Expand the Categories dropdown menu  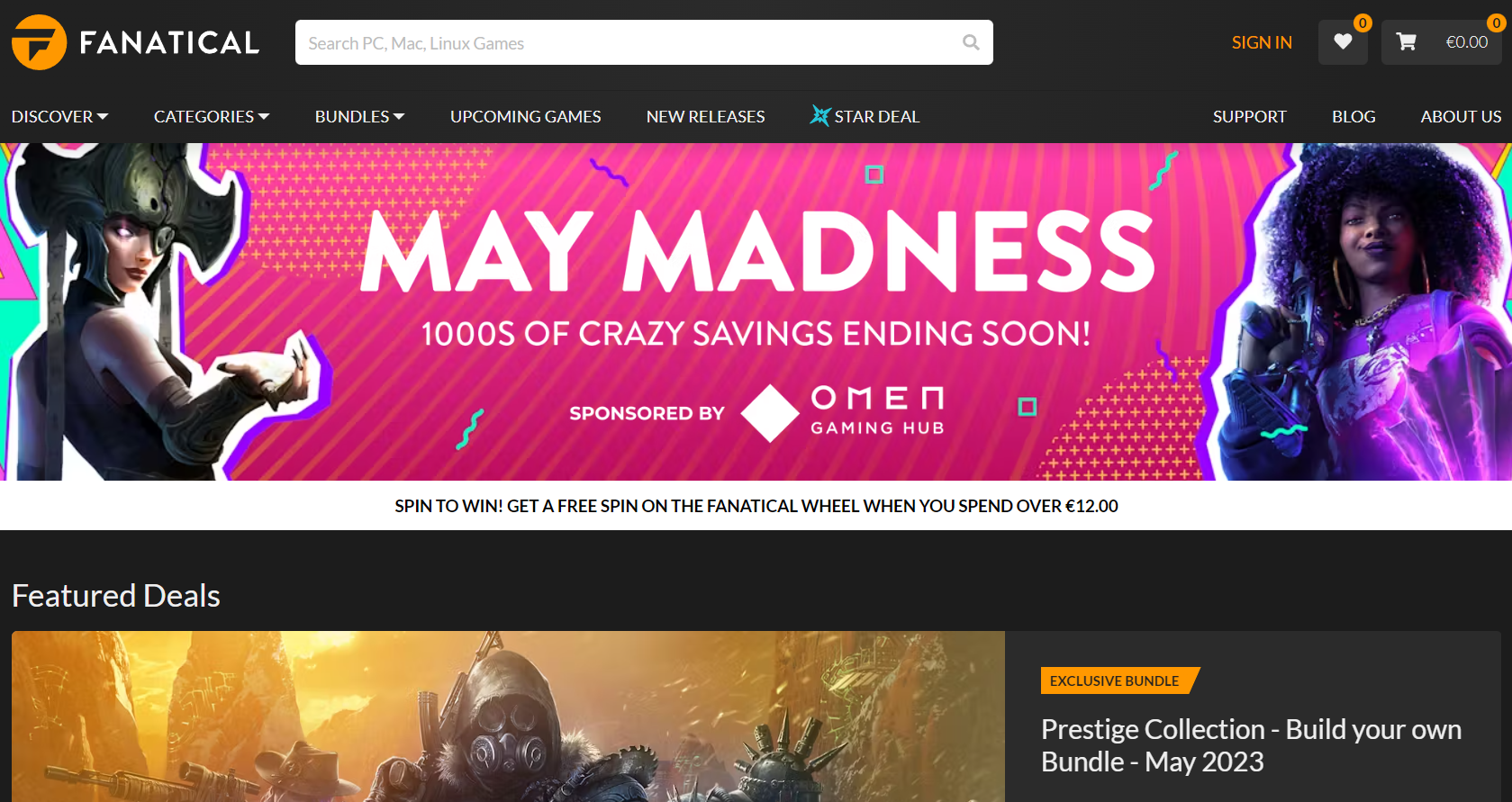click(212, 116)
